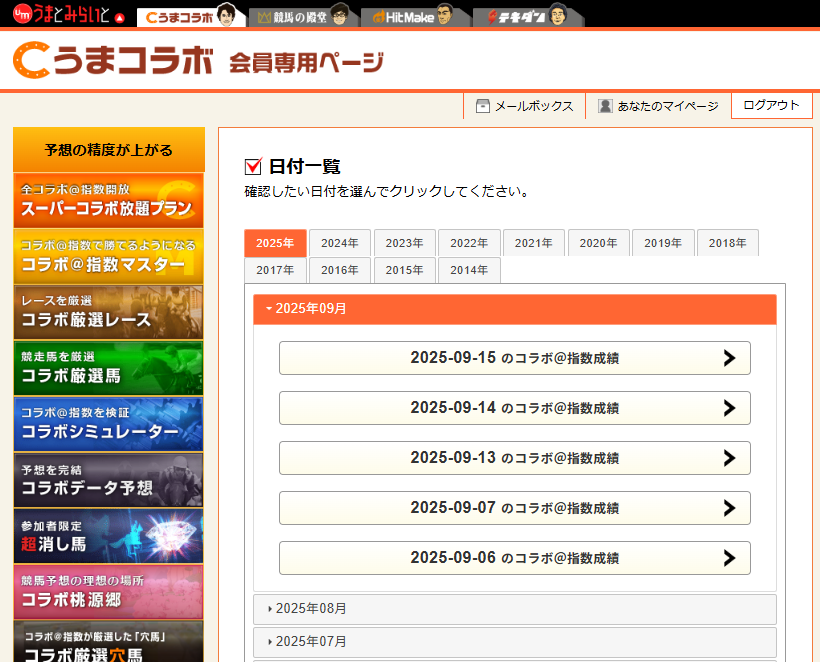The width and height of the screenshot is (820, 662).
Task: Click the red checkmark icon beside 日付一覧
Action: [253, 166]
